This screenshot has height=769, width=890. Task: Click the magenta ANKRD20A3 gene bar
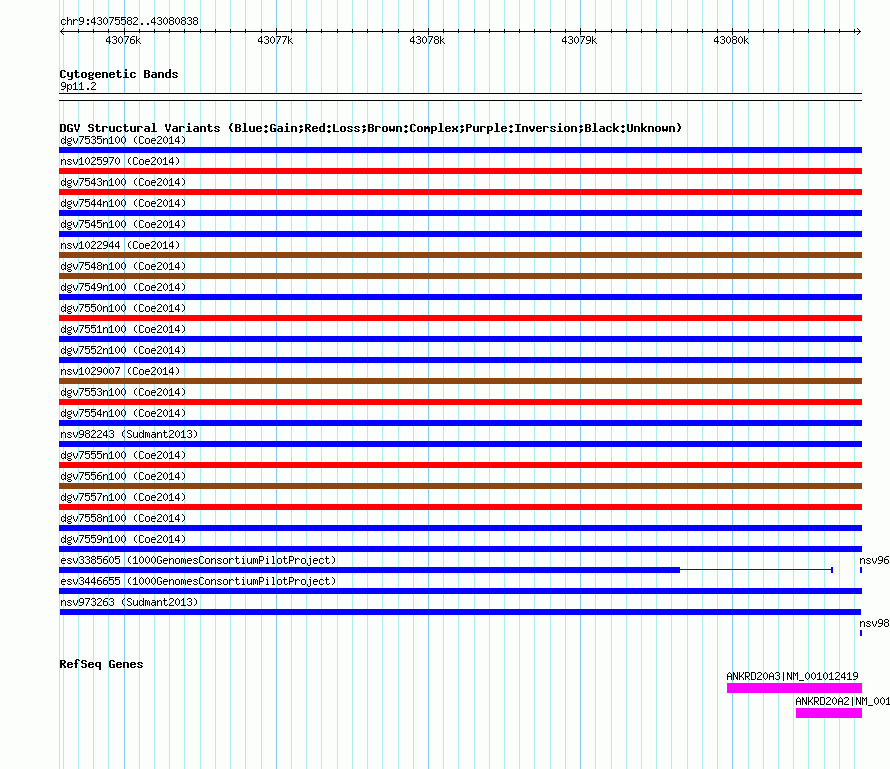793,688
